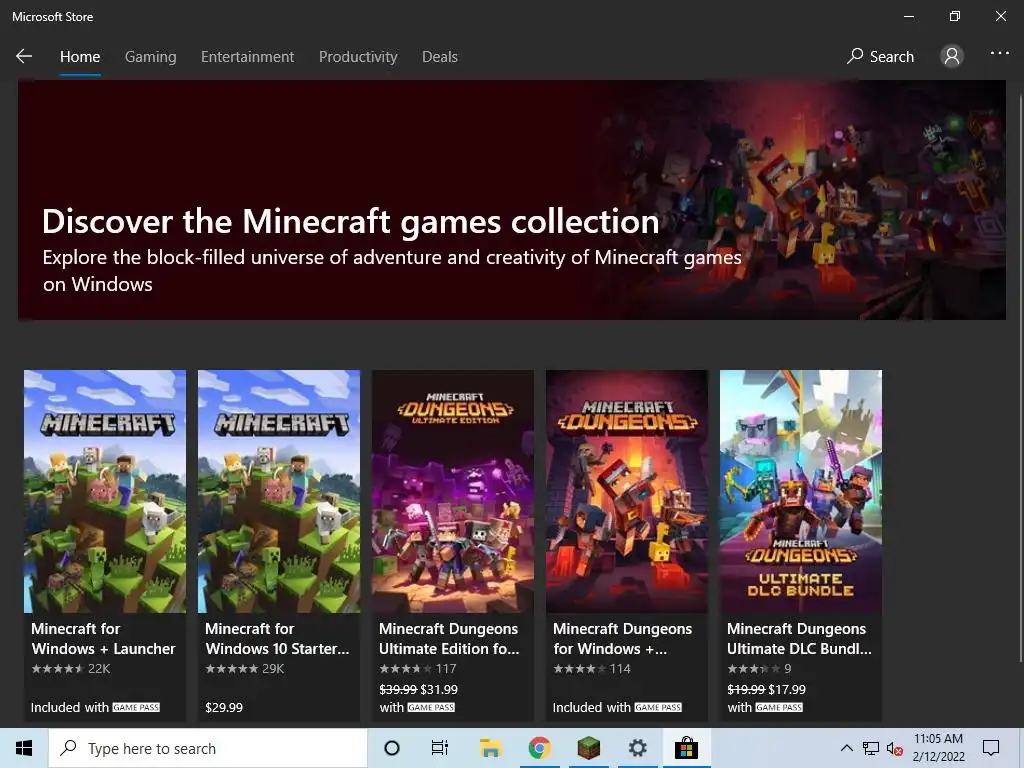Open the account profile icon
Viewport: 1024px width, 768px height.
pos(952,56)
